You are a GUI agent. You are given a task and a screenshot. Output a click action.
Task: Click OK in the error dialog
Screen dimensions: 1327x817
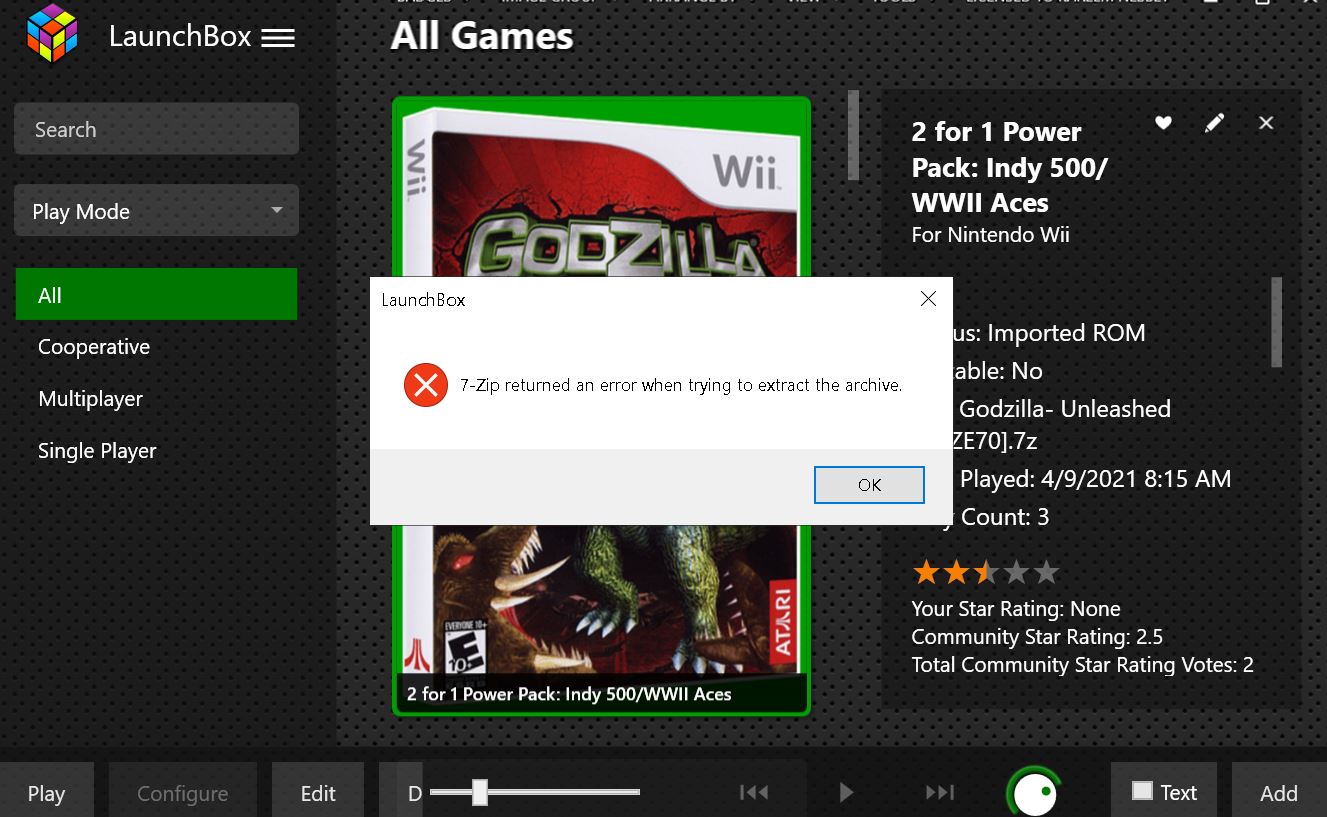coord(869,485)
